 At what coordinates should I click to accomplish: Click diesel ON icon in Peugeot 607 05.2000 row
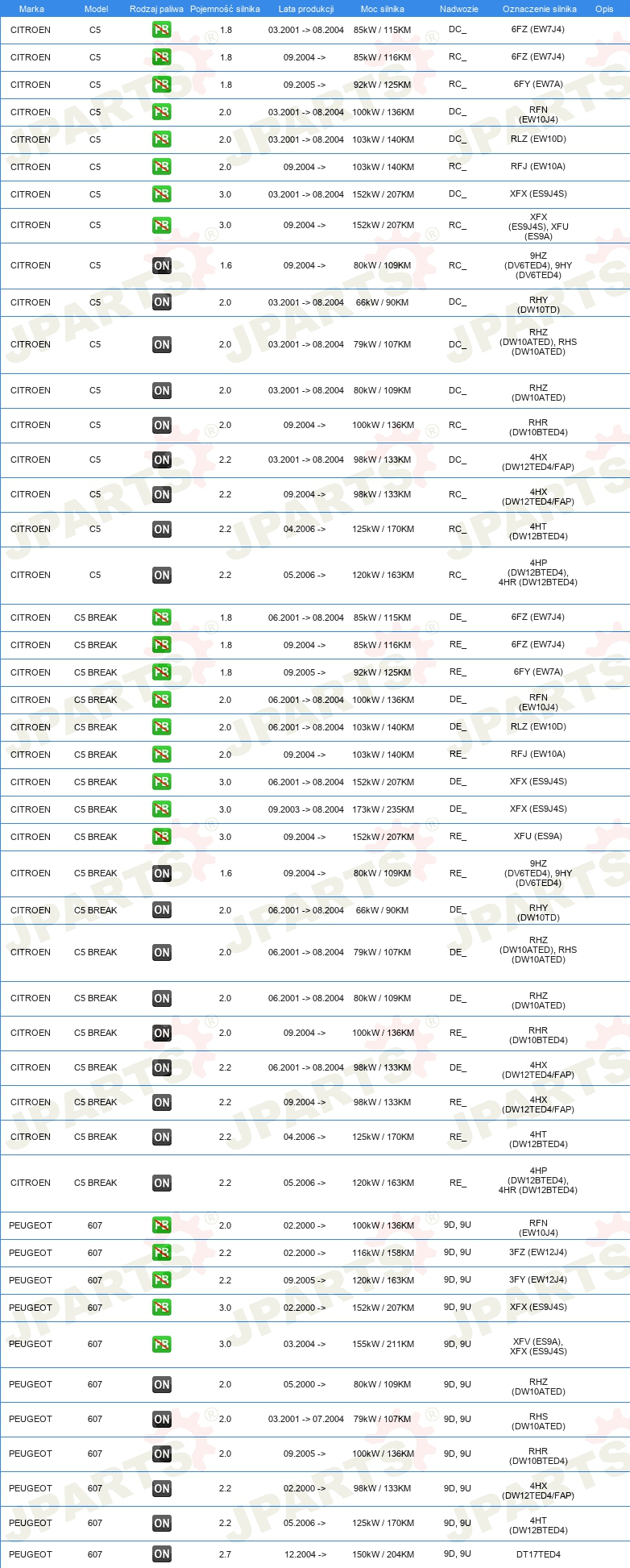pos(162,1384)
